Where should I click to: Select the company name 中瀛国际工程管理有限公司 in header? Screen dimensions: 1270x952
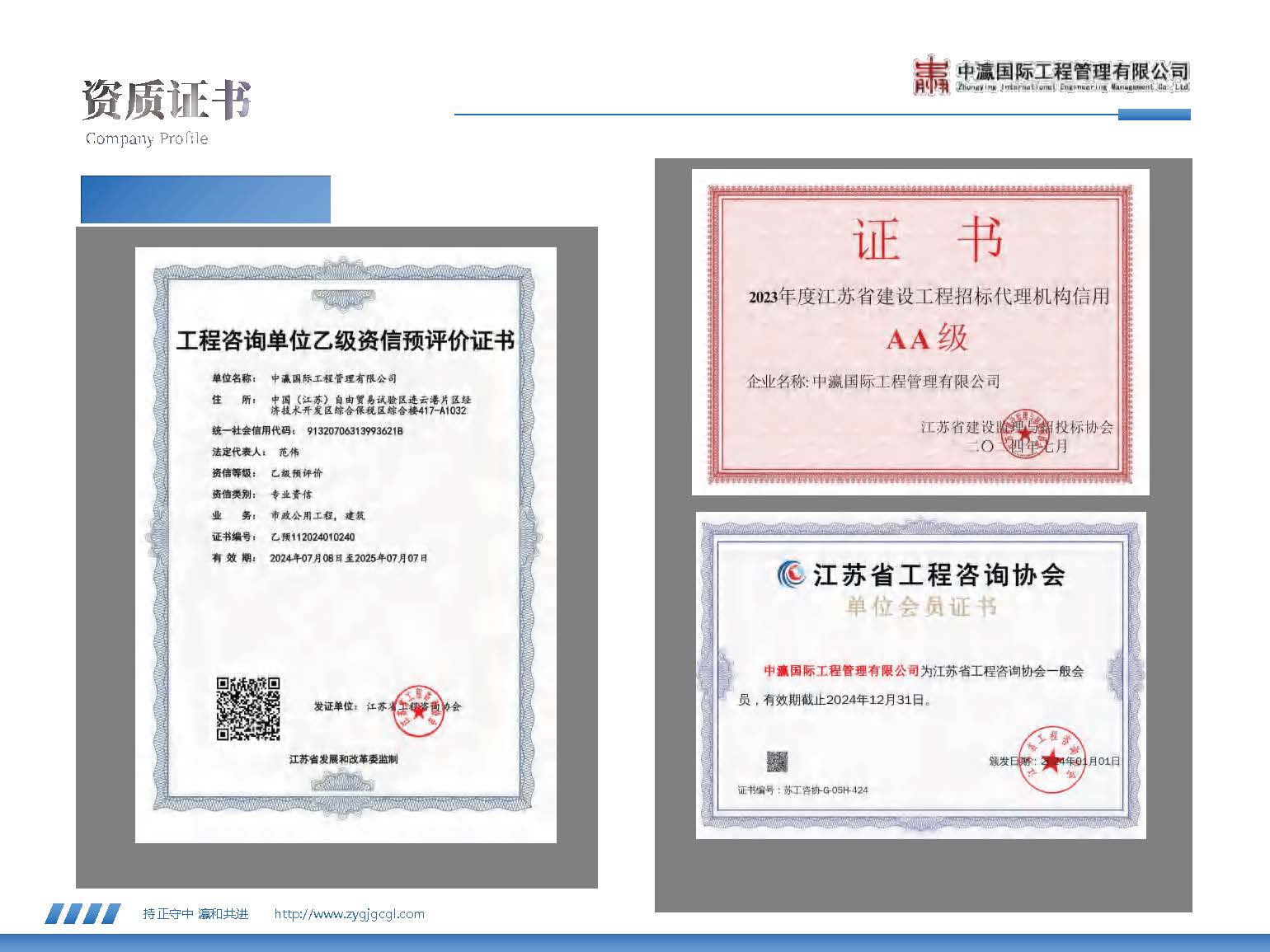pos(1073,70)
